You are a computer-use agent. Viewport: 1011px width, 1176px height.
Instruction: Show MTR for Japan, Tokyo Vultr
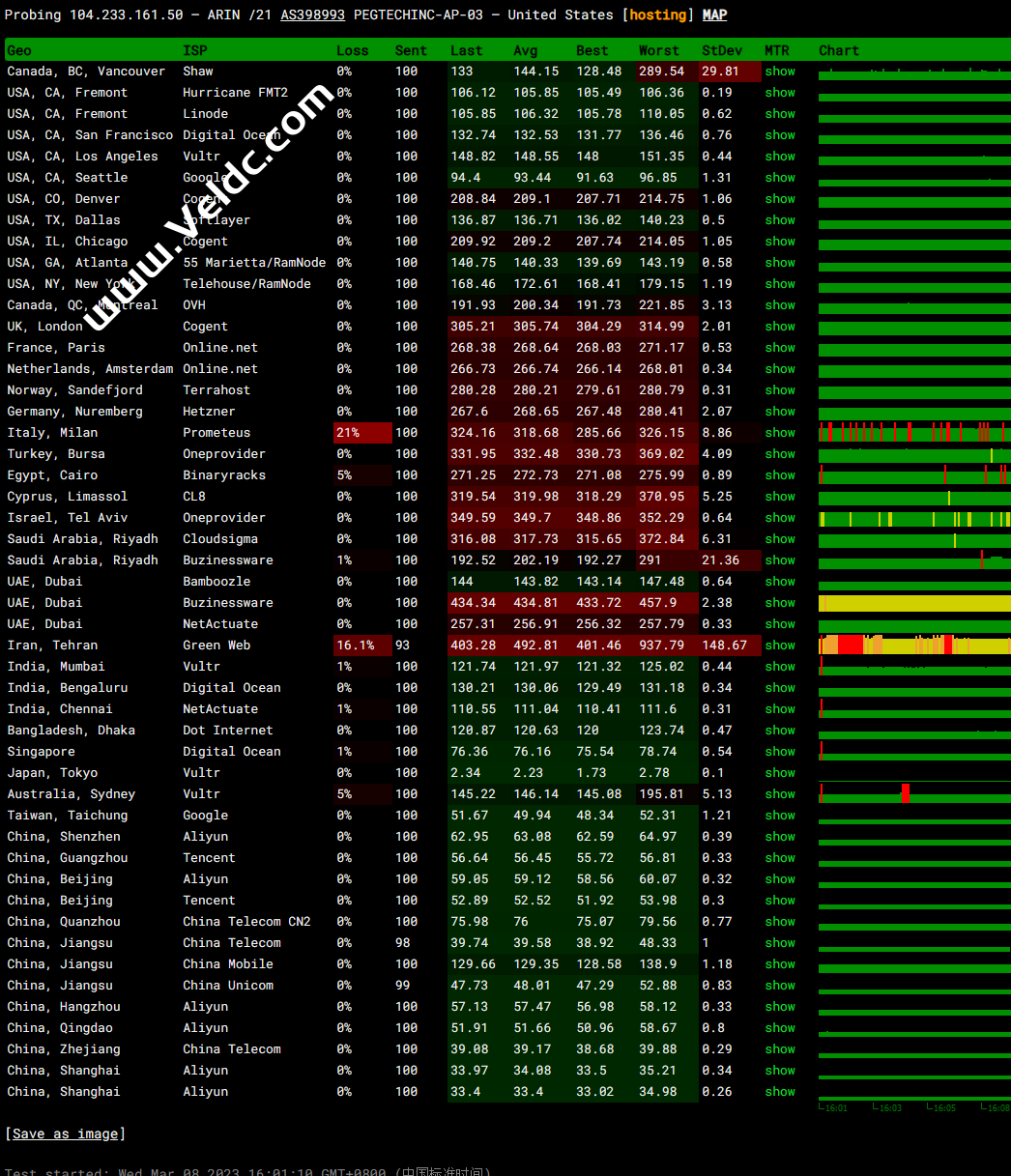click(x=779, y=773)
